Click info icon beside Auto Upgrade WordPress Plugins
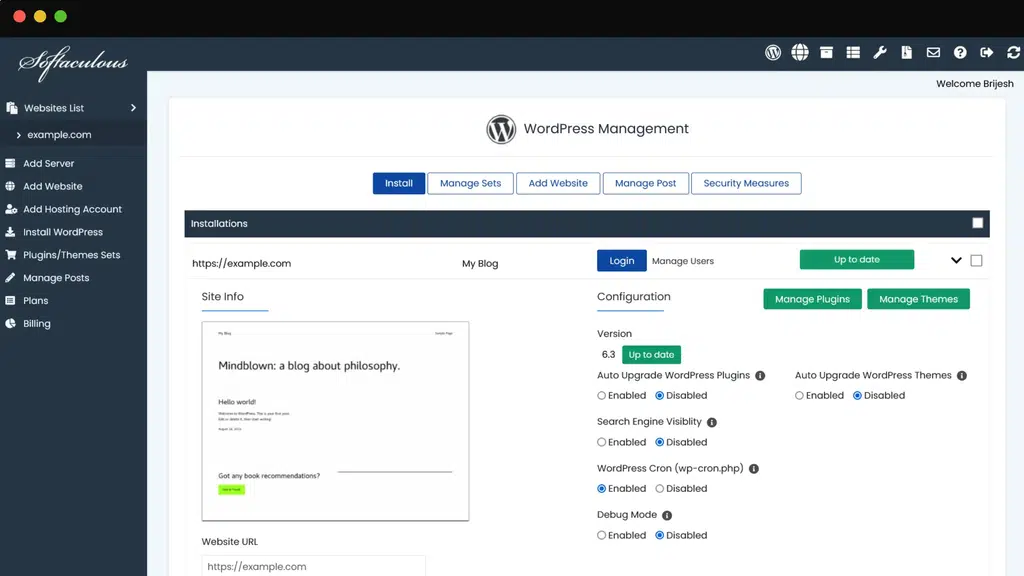Viewport: 1024px width, 576px height. pyautogui.click(x=760, y=376)
